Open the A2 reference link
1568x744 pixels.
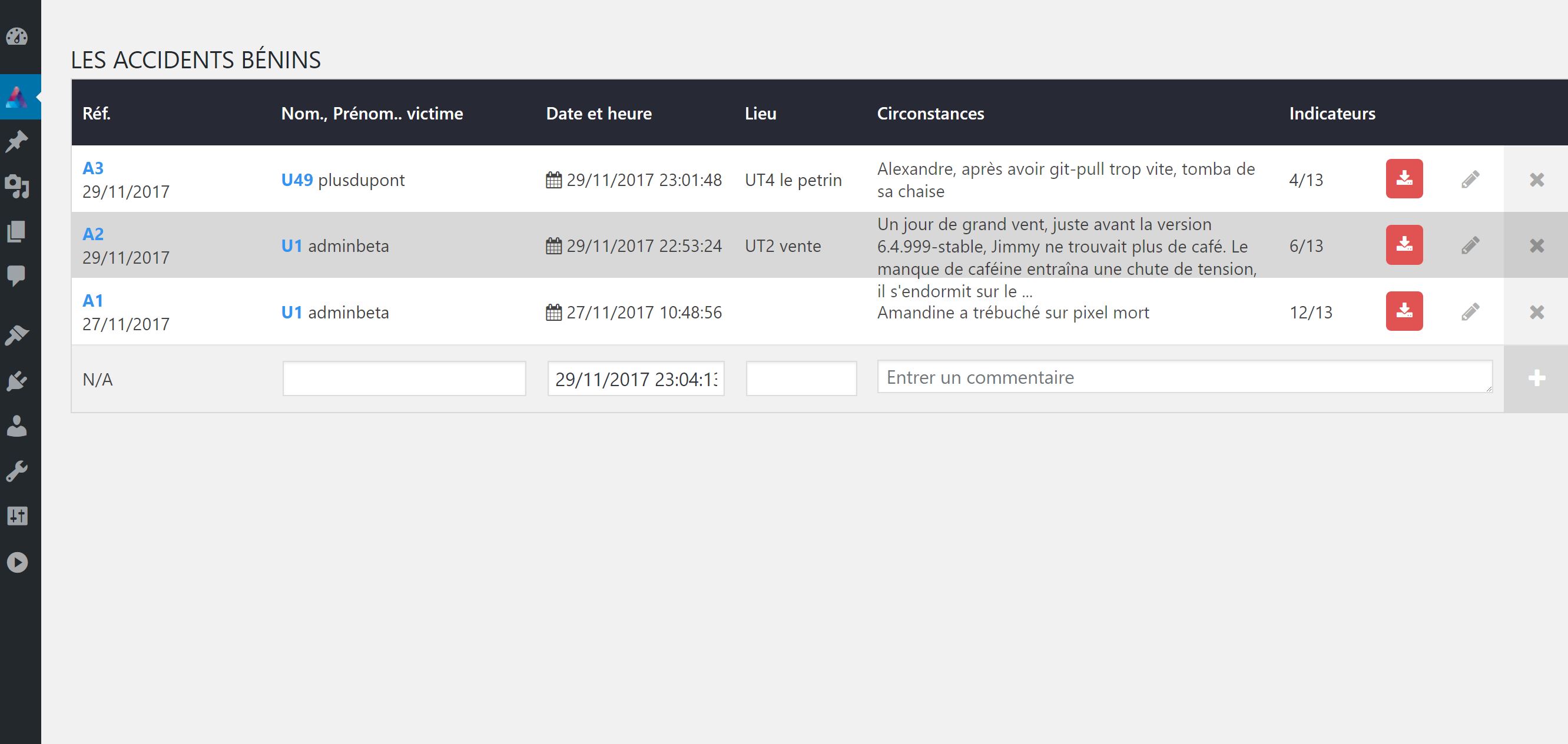pyautogui.click(x=93, y=234)
